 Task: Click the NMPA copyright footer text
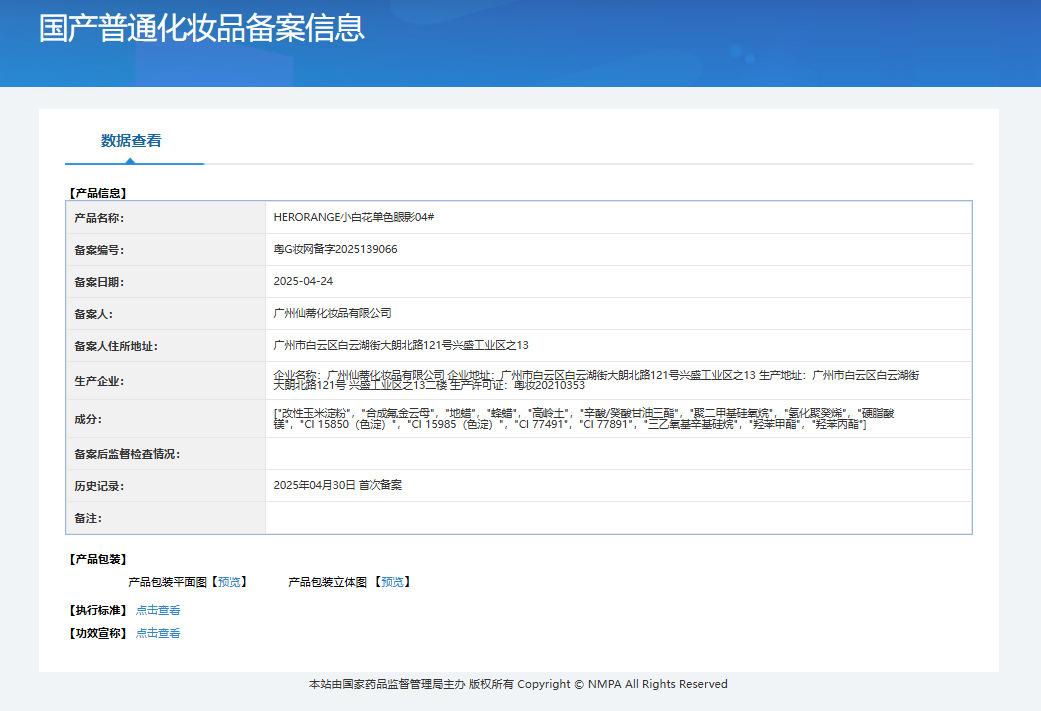pyautogui.click(x=519, y=684)
